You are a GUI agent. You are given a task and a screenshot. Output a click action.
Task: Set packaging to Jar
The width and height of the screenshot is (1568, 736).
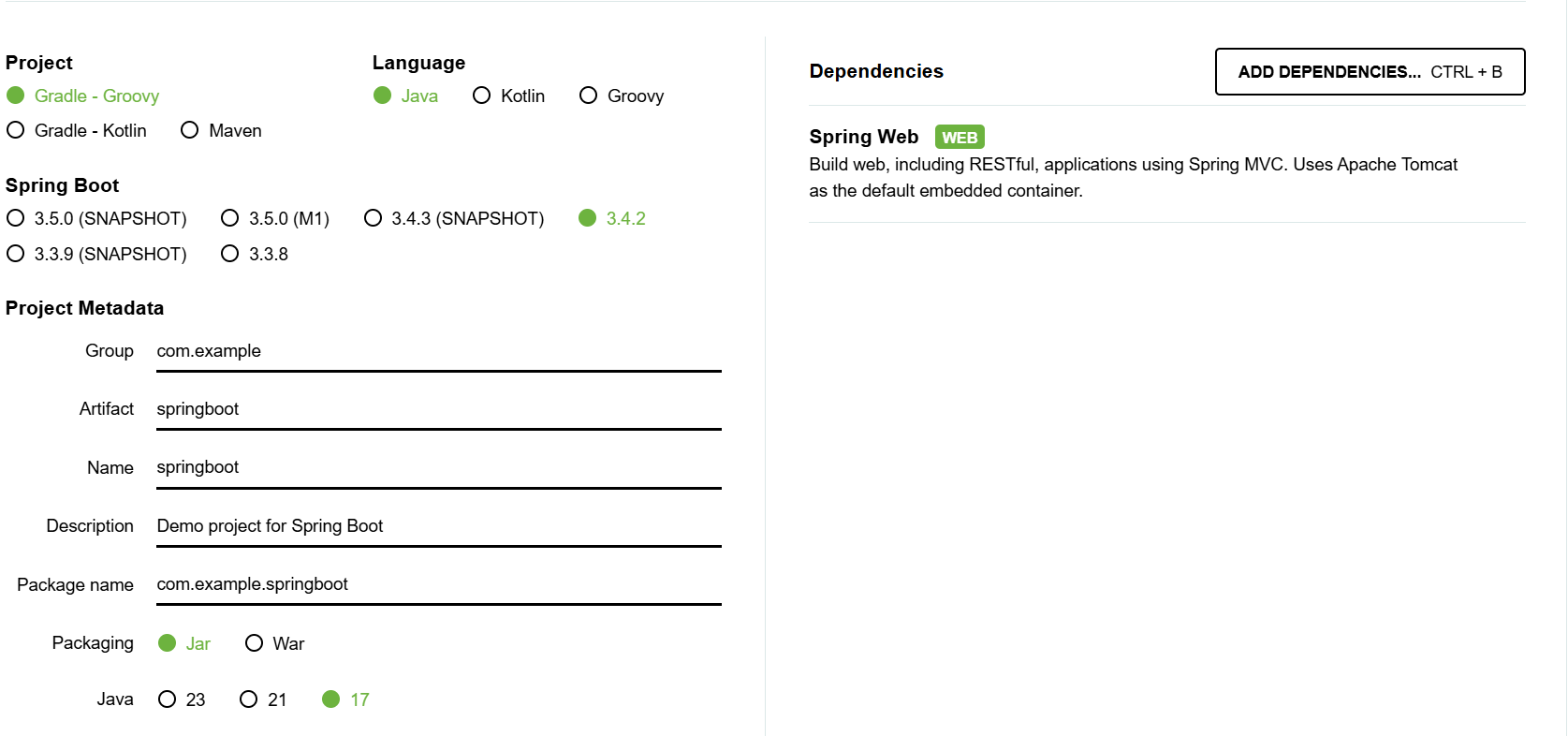184,643
